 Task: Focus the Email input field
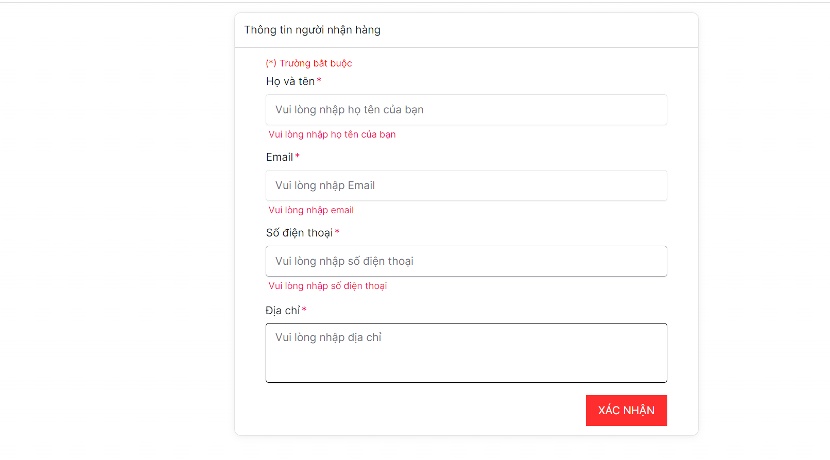(466, 185)
